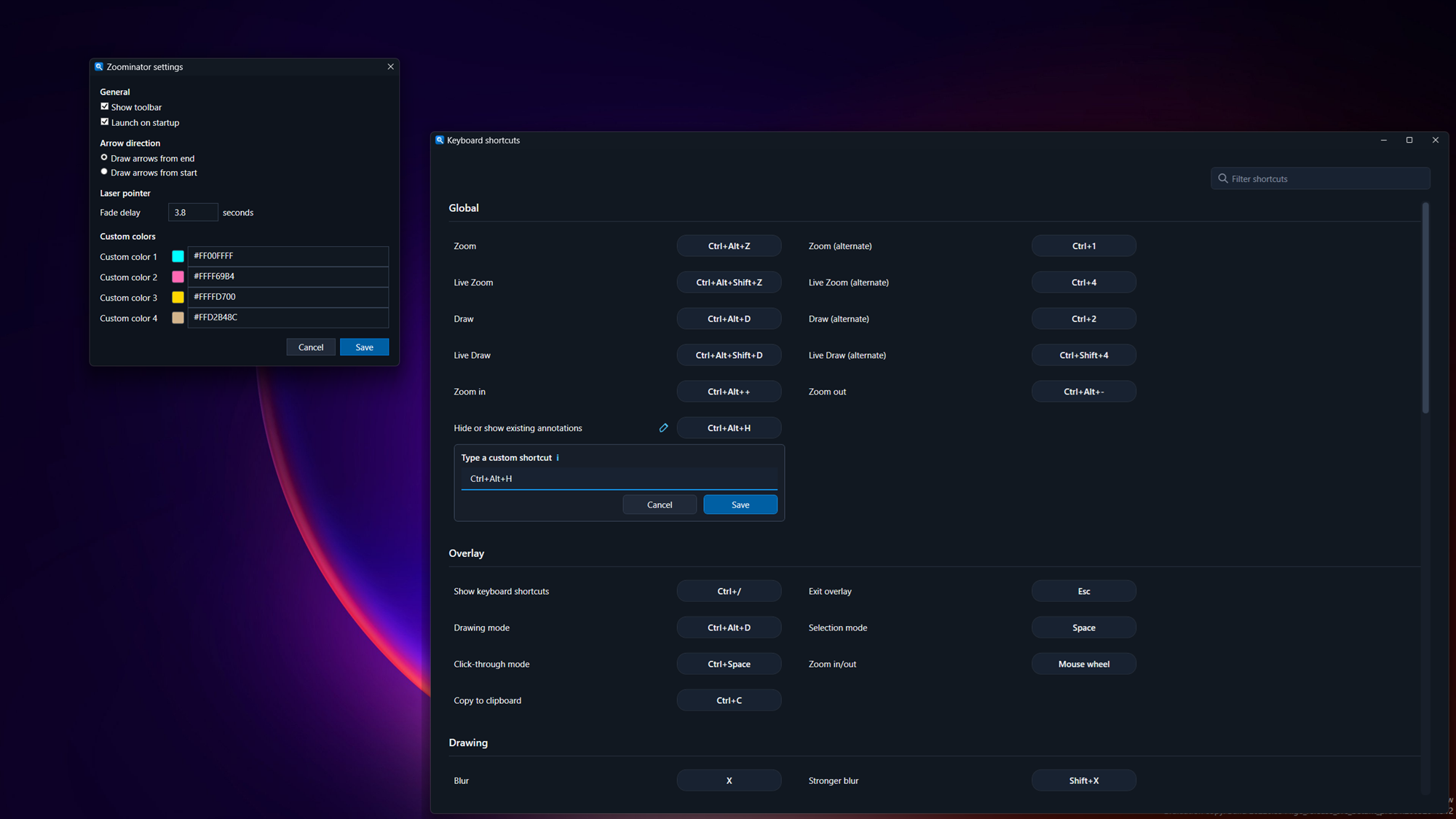The image size is (1456, 819).
Task: Select Draw arrows from end option
Action: 104,157
